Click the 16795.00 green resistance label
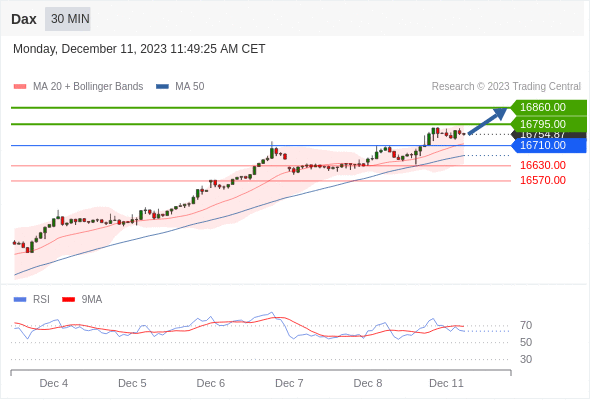This screenshot has width=590, height=400. (x=549, y=124)
